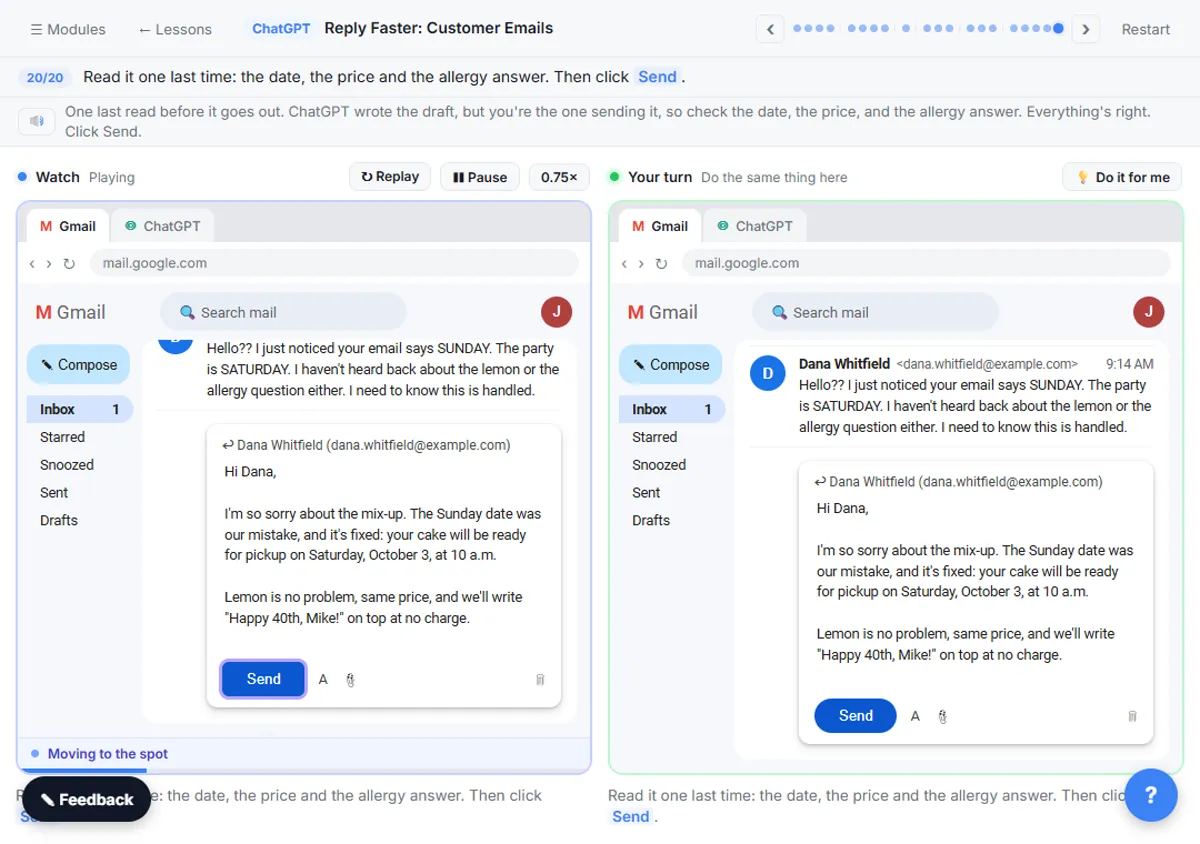Switch to ChatGPT tab in Your turn browser
Image resolution: width=1200 pixels, height=844 pixels.
coord(754,226)
